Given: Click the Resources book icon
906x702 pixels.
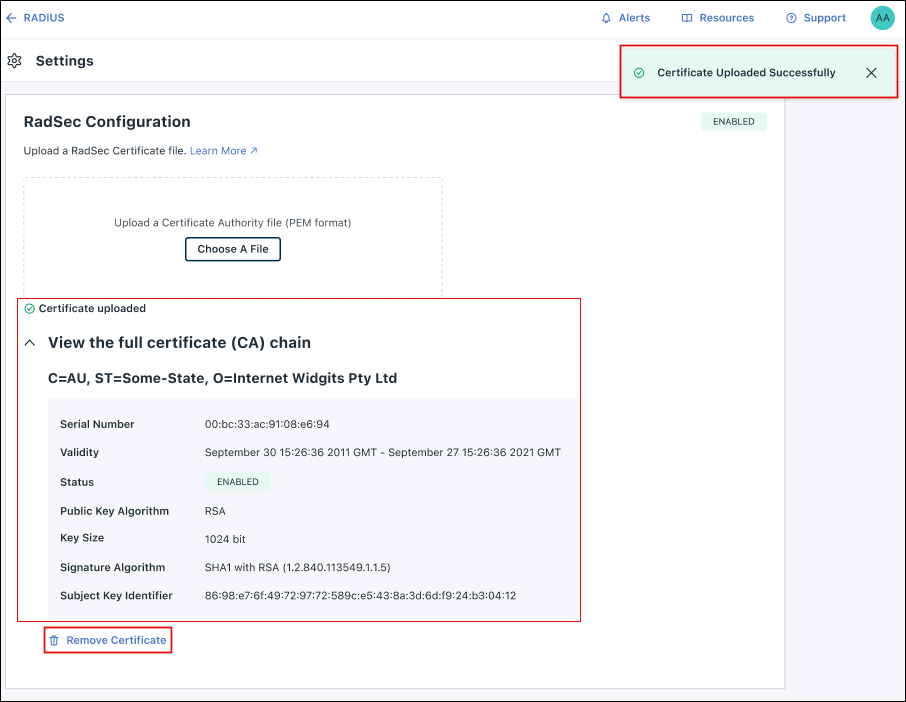Looking at the screenshot, I should [687, 18].
